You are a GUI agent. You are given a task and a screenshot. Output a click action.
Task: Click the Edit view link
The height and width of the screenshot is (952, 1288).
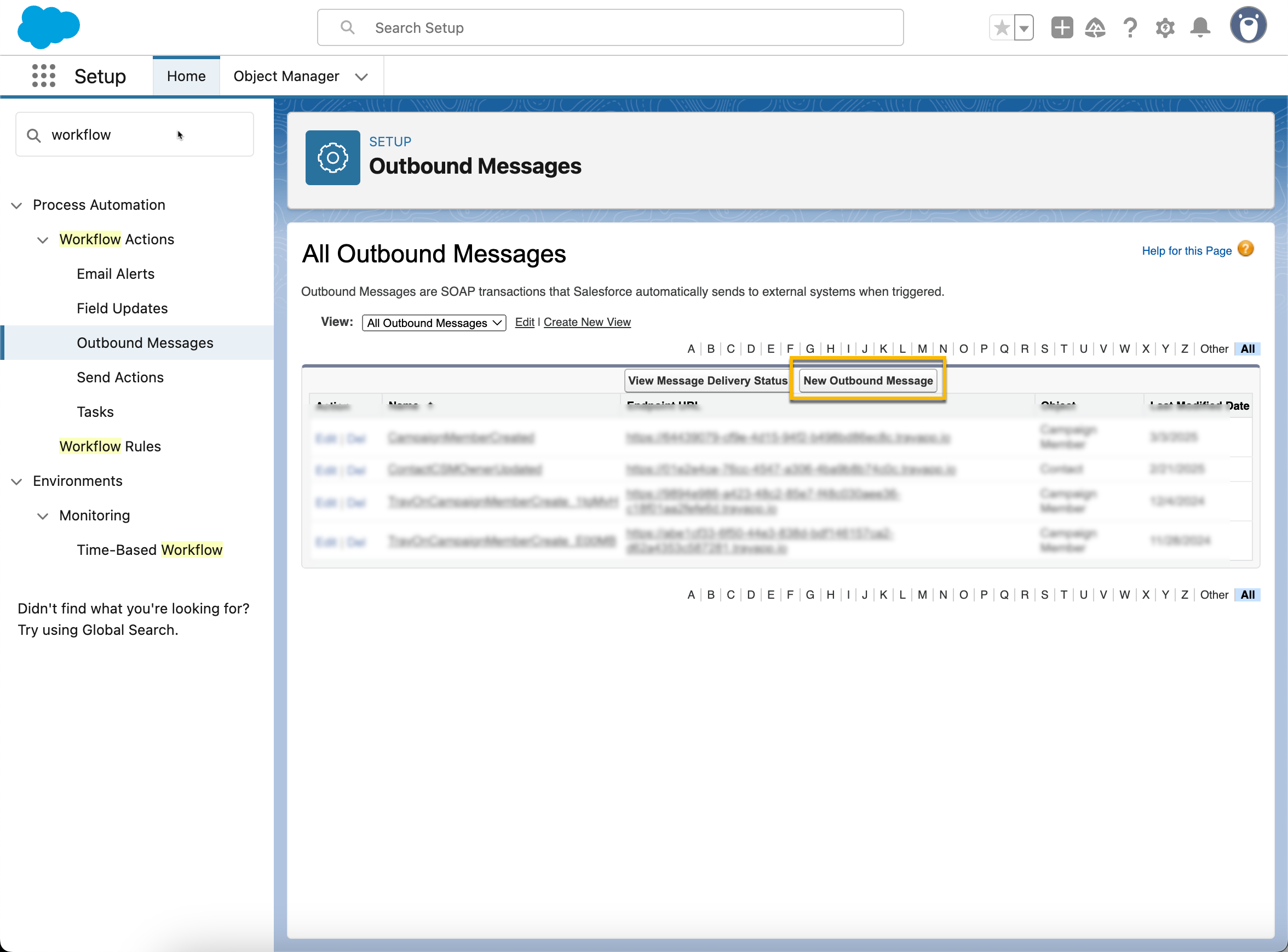[524, 322]
